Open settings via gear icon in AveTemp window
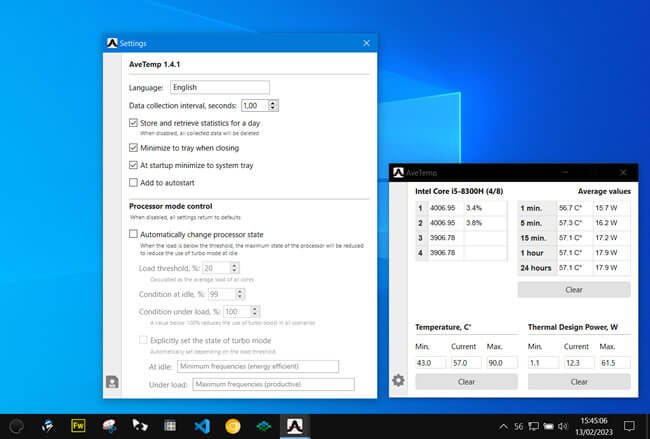 coord(398,380)
